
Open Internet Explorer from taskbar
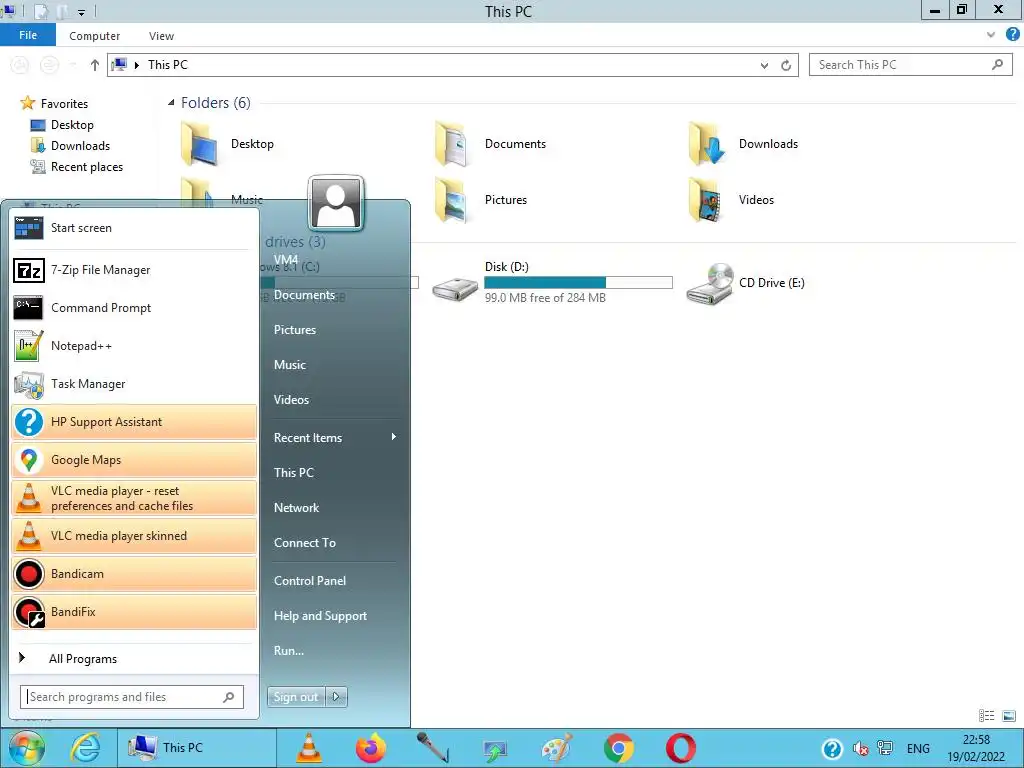tap(86, 748)
